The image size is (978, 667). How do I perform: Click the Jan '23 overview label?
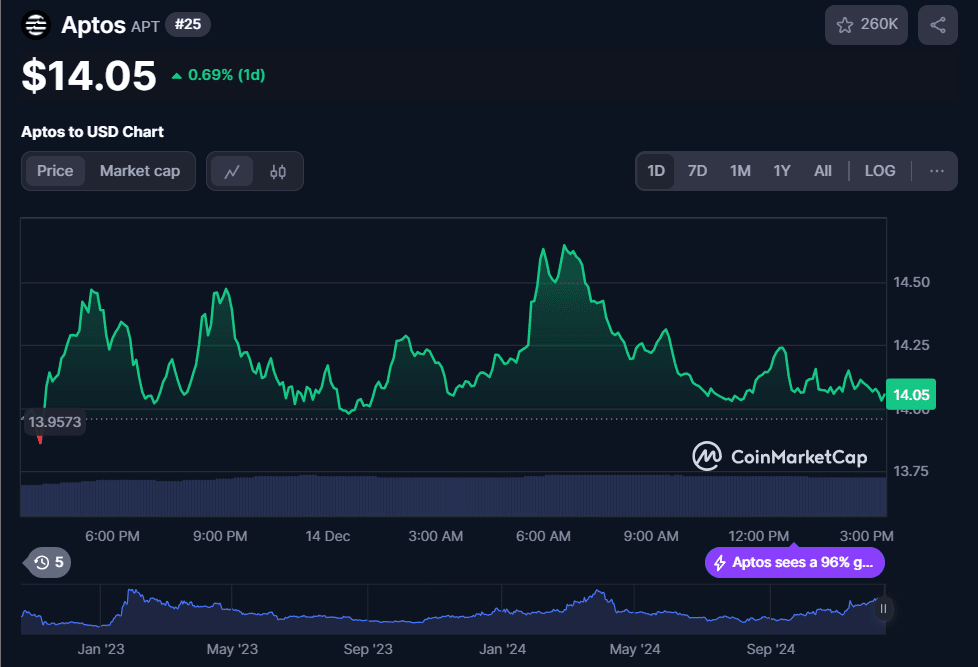point(101,649)
